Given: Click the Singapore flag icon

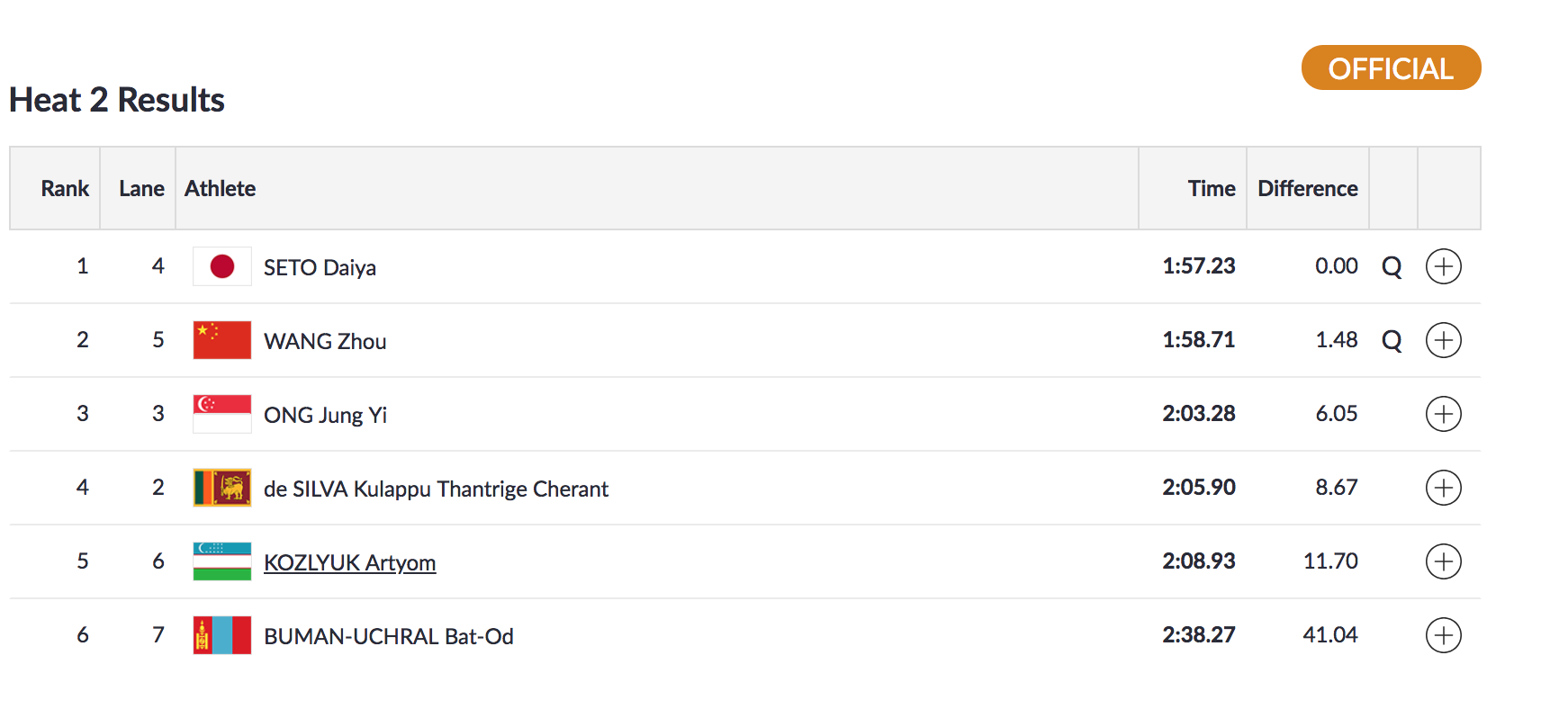Looking at the screenshot, I should click(x=222, y=414).
